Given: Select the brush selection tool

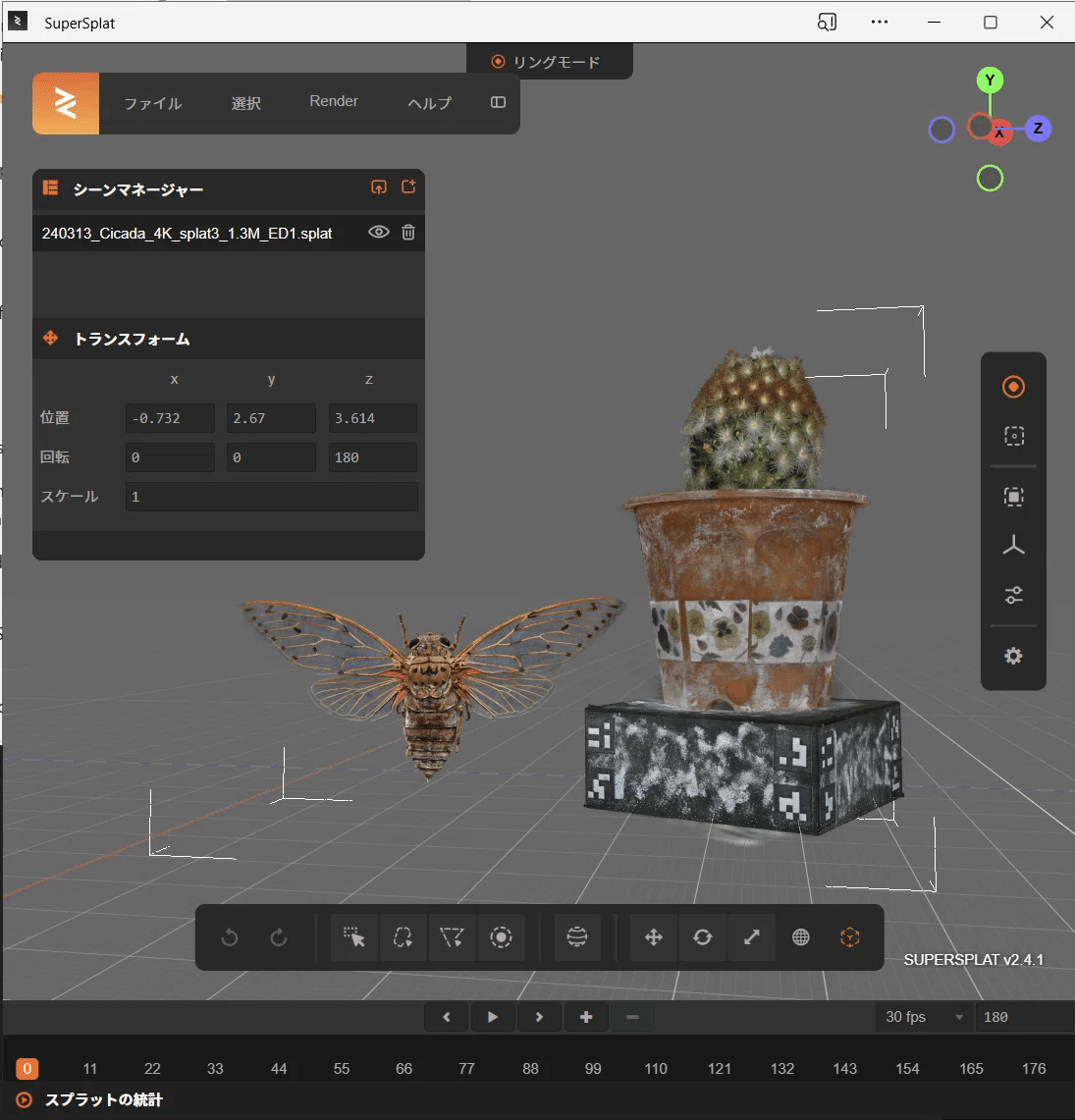Looking at the screenshot, I should pos(501,937).
